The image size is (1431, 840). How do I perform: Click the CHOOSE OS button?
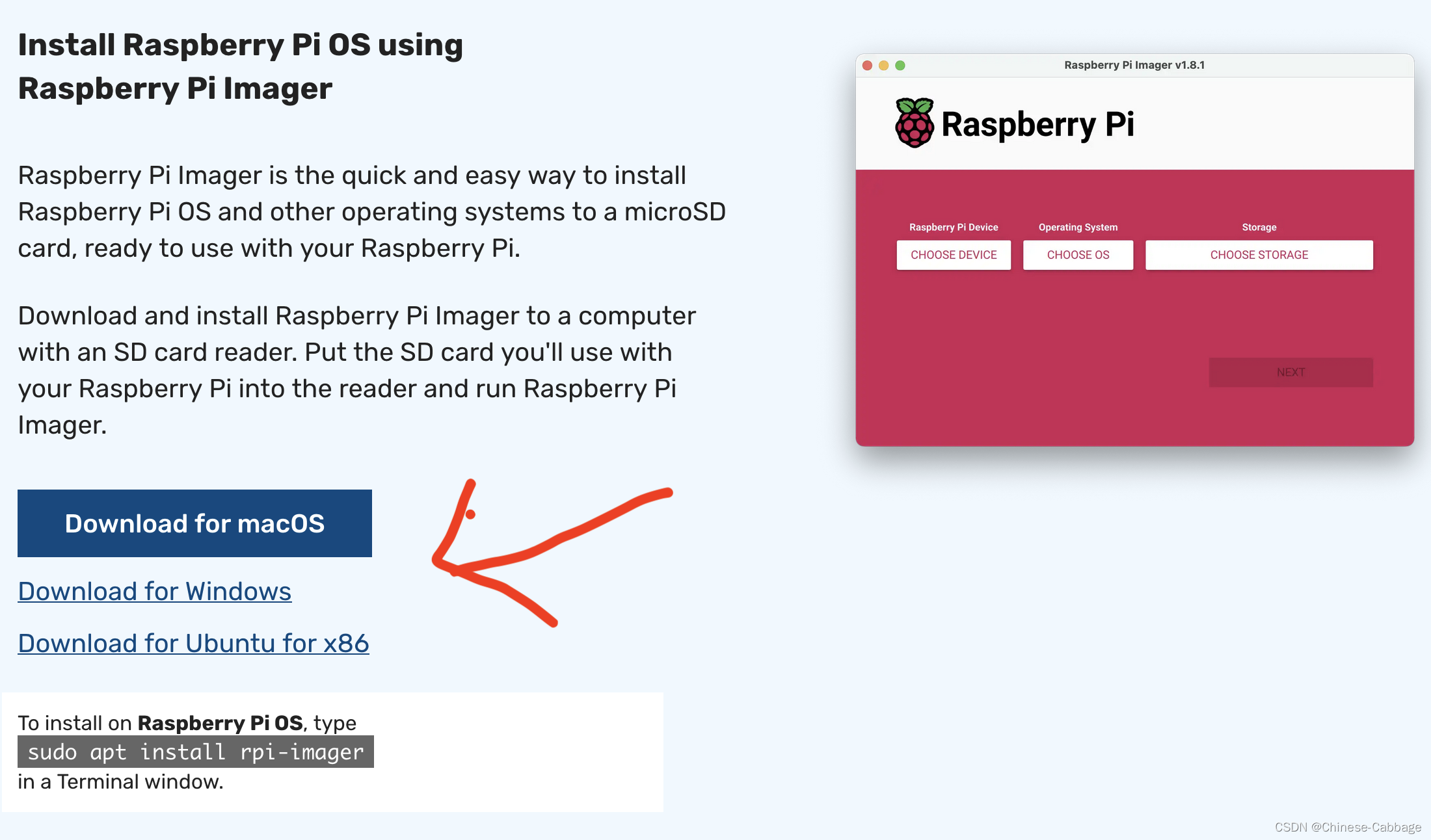click(1078, 255)
